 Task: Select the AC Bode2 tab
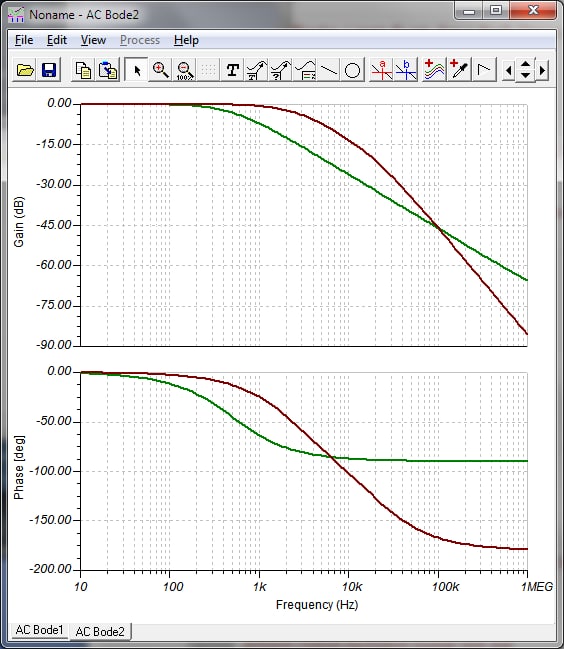point(100,631)
